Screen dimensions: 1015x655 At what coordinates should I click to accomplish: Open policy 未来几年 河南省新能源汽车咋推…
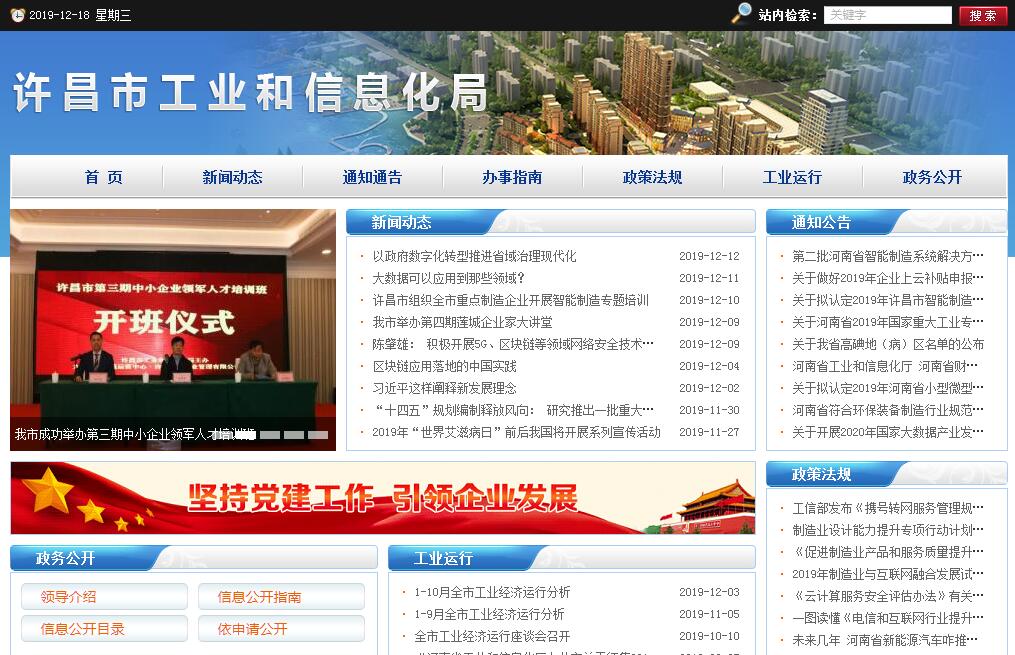point(885,640)
